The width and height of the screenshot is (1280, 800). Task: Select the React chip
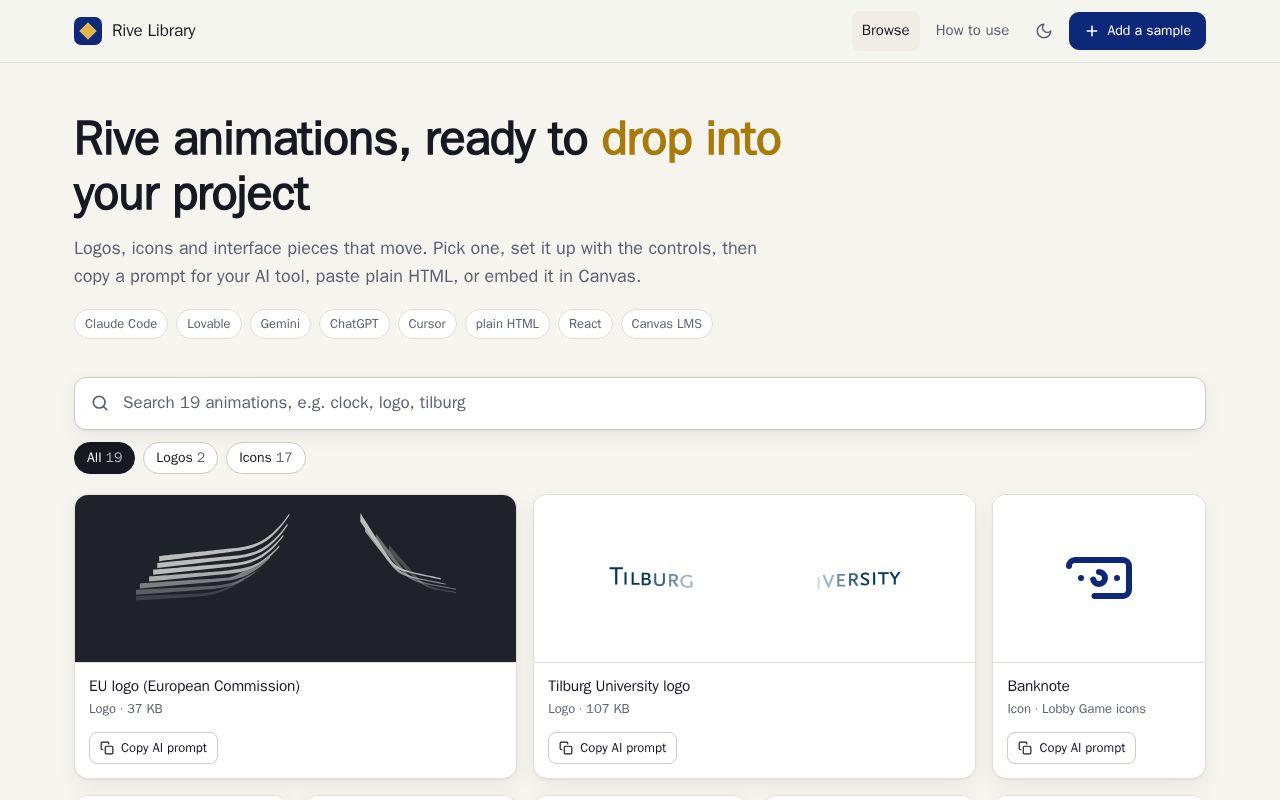585,324
